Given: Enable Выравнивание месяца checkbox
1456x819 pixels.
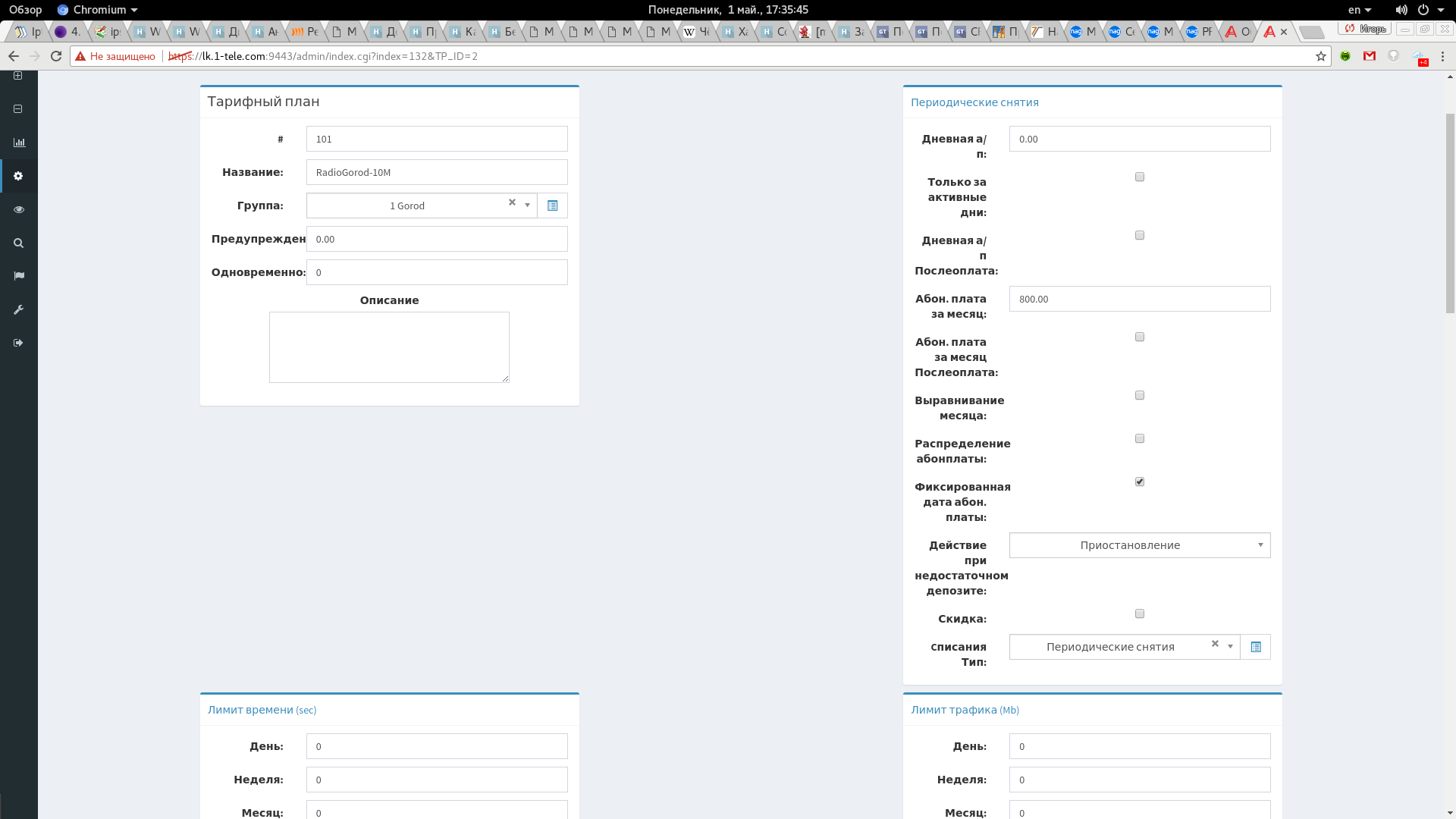Looking at the screenshot, I should pyautogui.click(x=1139, y=395).
